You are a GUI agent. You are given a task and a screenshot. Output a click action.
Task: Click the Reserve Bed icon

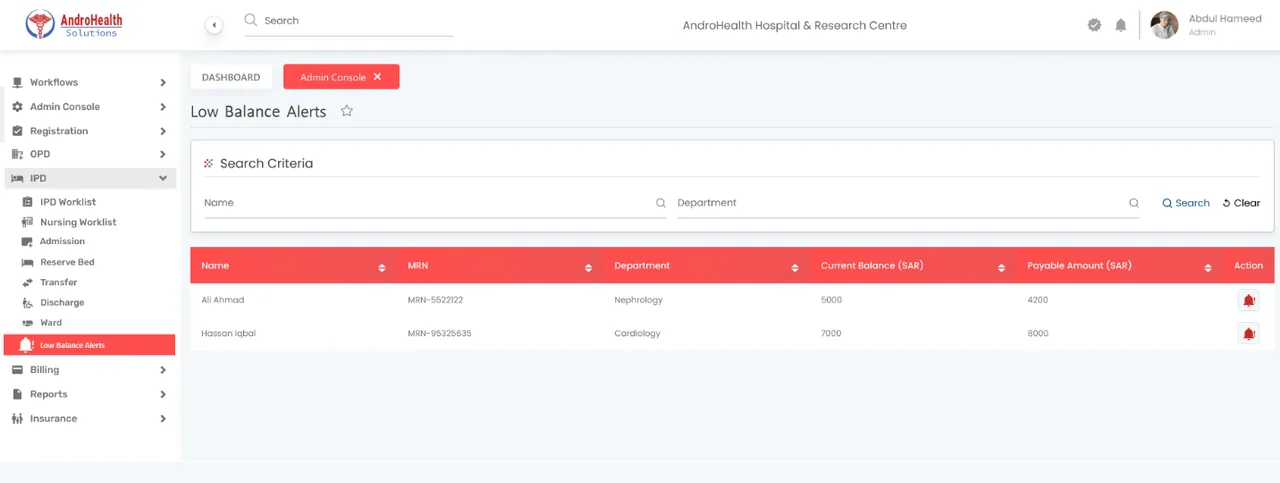pyautogui.click(x=28, y=262)
